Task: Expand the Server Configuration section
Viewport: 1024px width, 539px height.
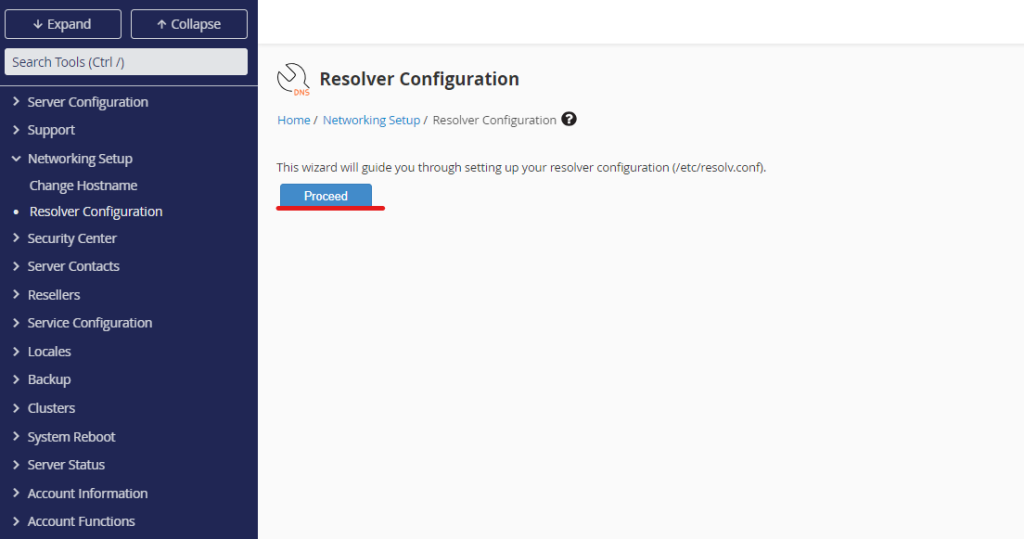Action: point(87,102)
